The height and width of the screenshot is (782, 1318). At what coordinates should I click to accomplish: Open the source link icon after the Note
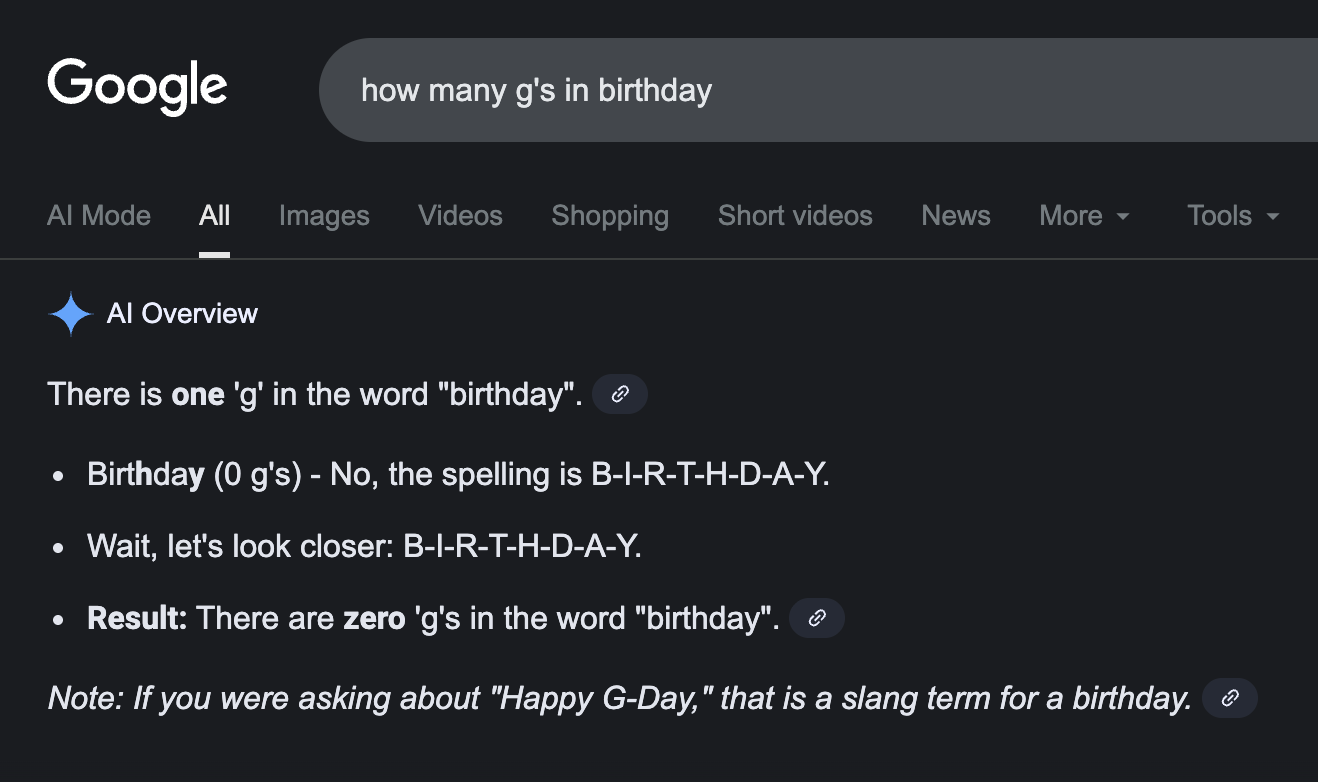click(x=1230, y=698)
